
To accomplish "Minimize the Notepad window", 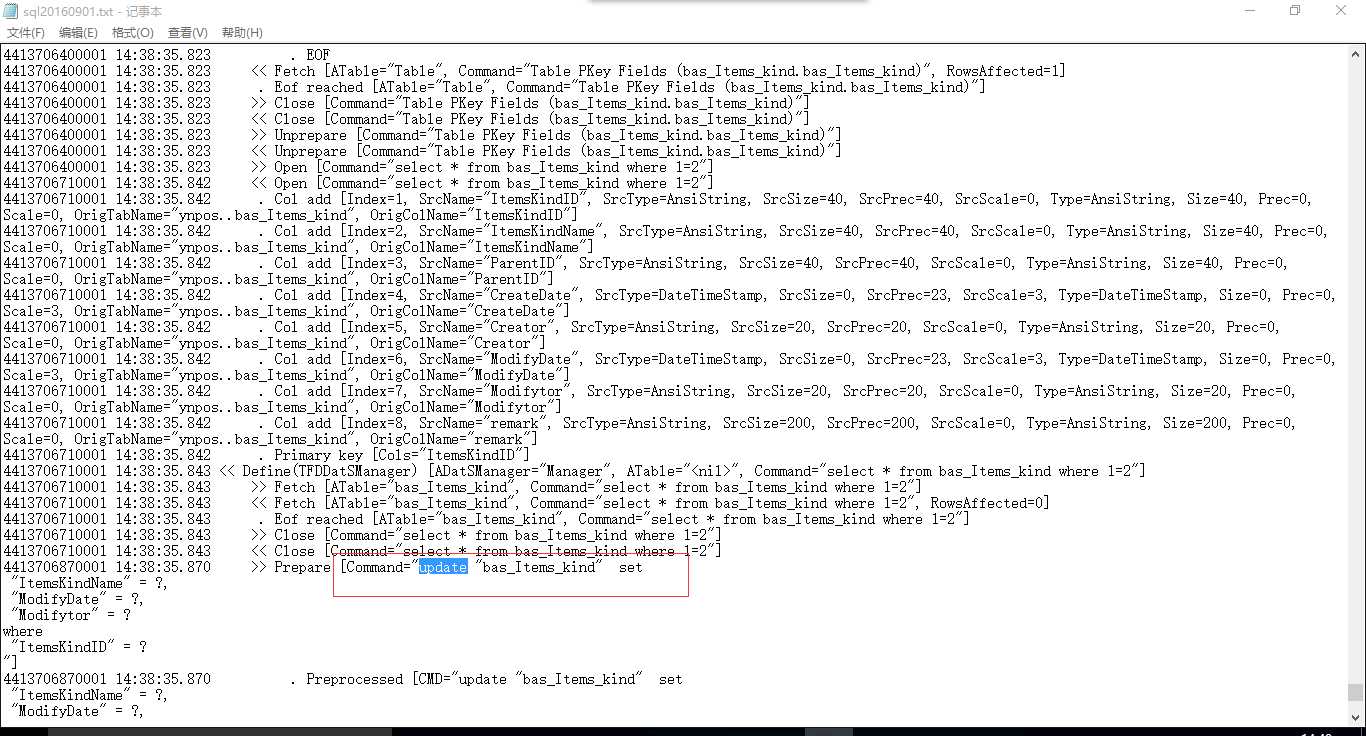I will [x=1249, y=11].
